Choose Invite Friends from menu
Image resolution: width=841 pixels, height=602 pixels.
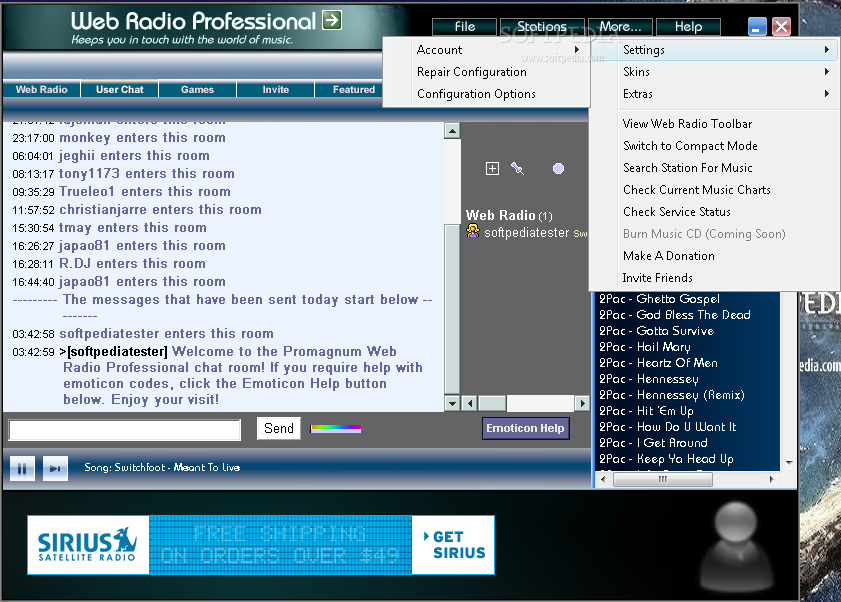[x=715, y=278]
